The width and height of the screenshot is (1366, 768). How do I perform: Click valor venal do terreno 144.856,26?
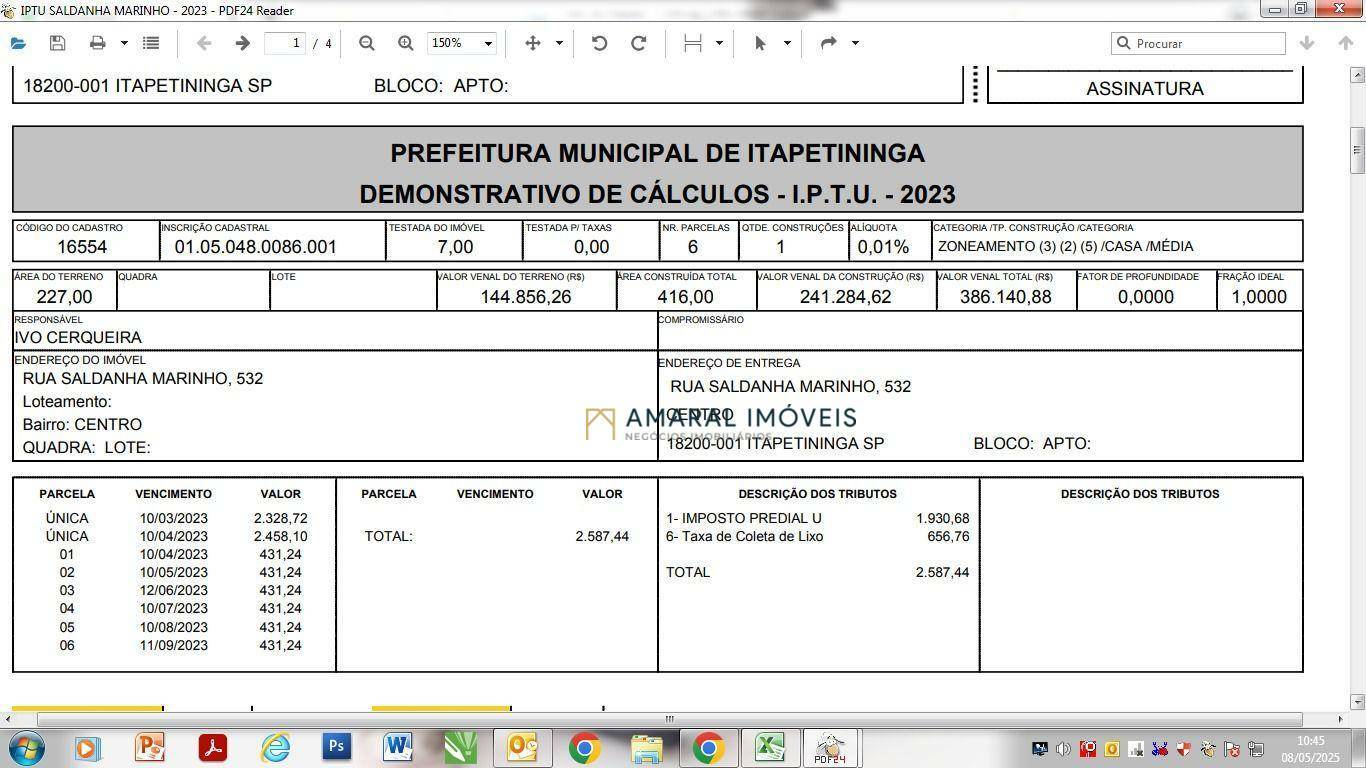coord(526,297)
